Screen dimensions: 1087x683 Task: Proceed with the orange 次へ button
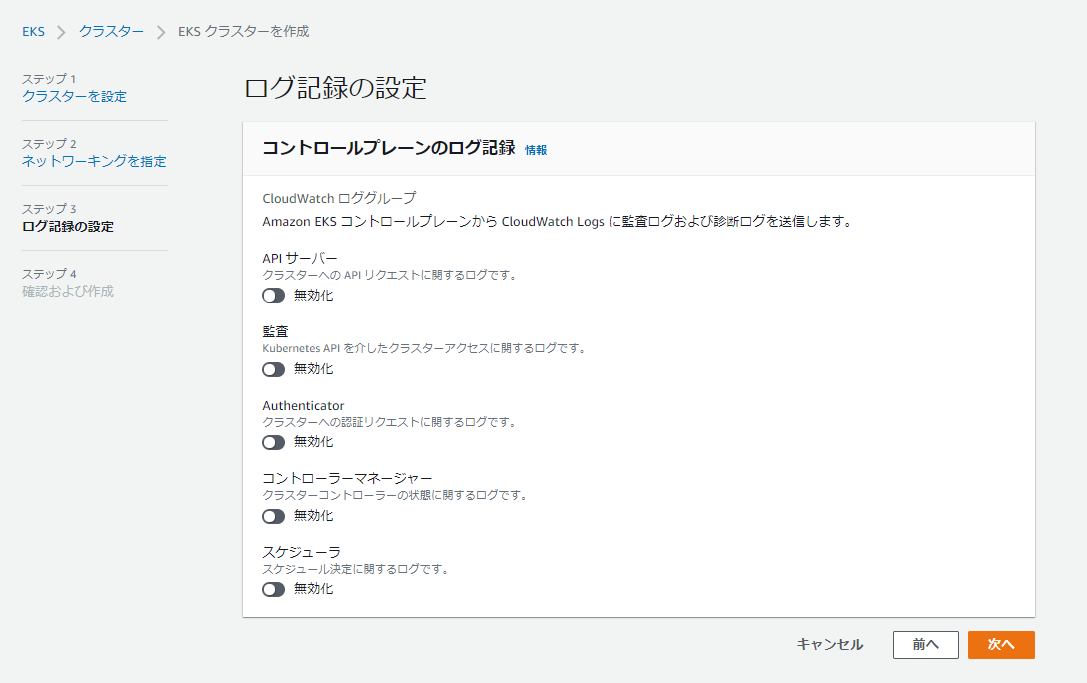[1000, 645]
